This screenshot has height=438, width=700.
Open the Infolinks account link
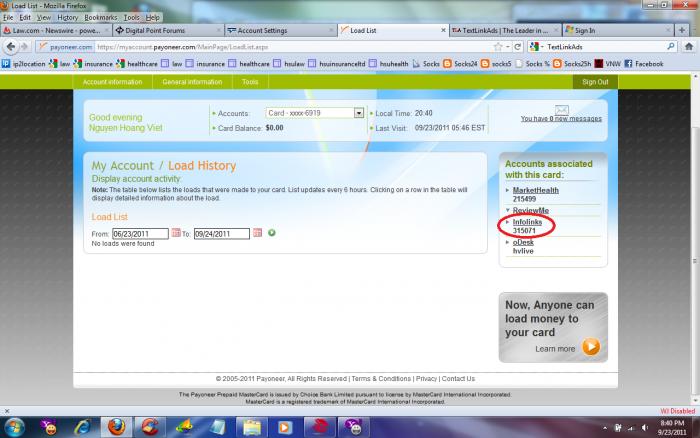pyautogui.click(x=527, y=222)
